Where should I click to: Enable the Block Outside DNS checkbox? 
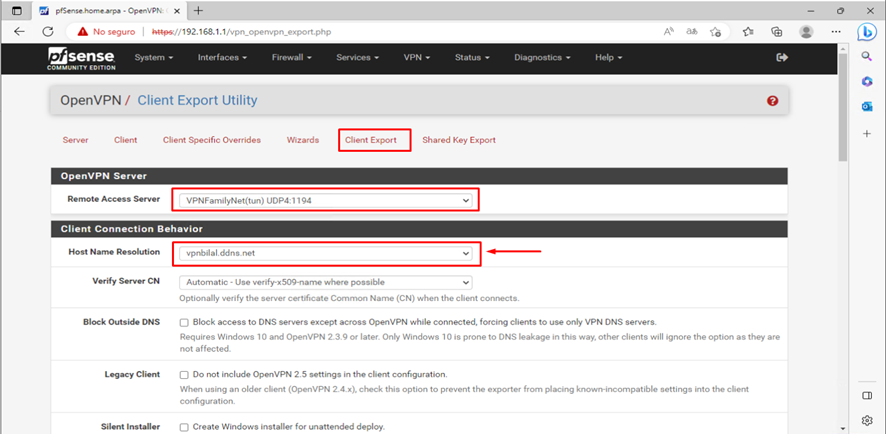pyautogui.click(x=184, y=323)
